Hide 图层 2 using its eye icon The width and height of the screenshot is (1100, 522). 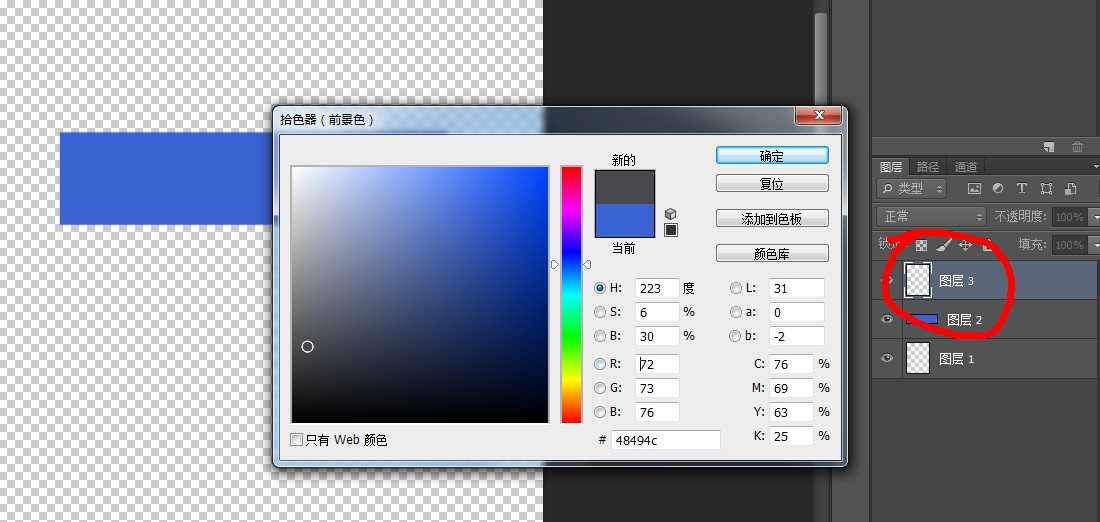(887, 319)
